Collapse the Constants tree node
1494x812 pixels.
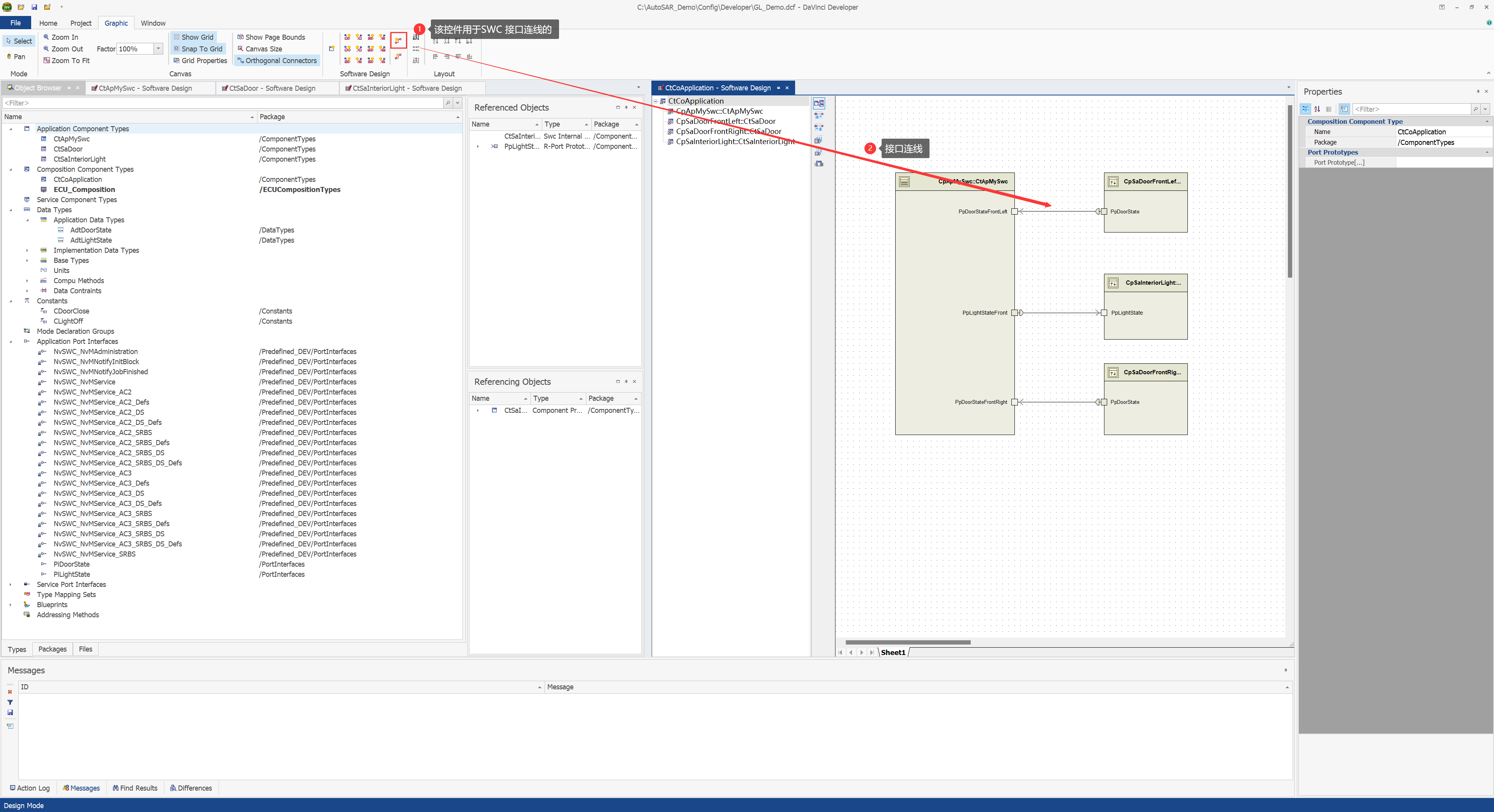(x=11, y=301)
